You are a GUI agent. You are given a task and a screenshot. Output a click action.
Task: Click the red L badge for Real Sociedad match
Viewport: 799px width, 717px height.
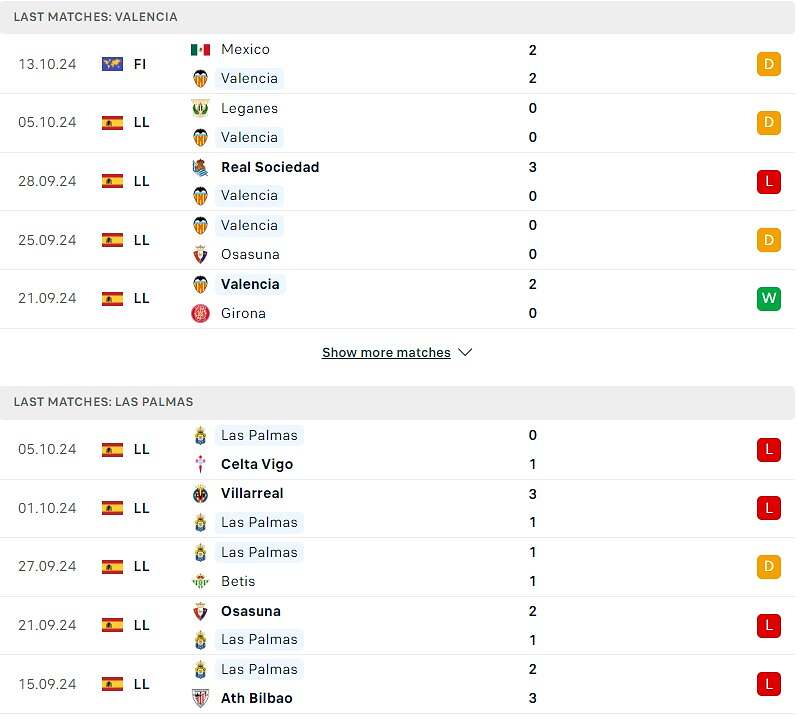coord(768,181)
